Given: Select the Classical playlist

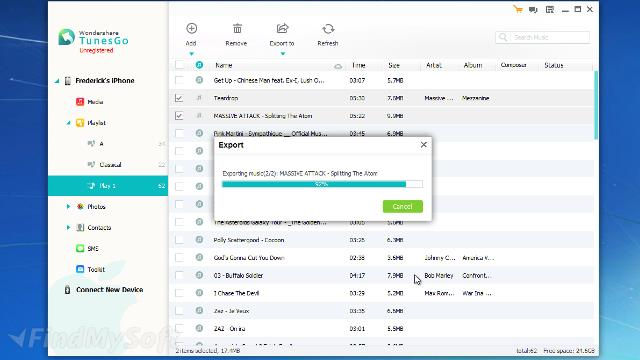Looking at the screenshot, I should 108,164.
